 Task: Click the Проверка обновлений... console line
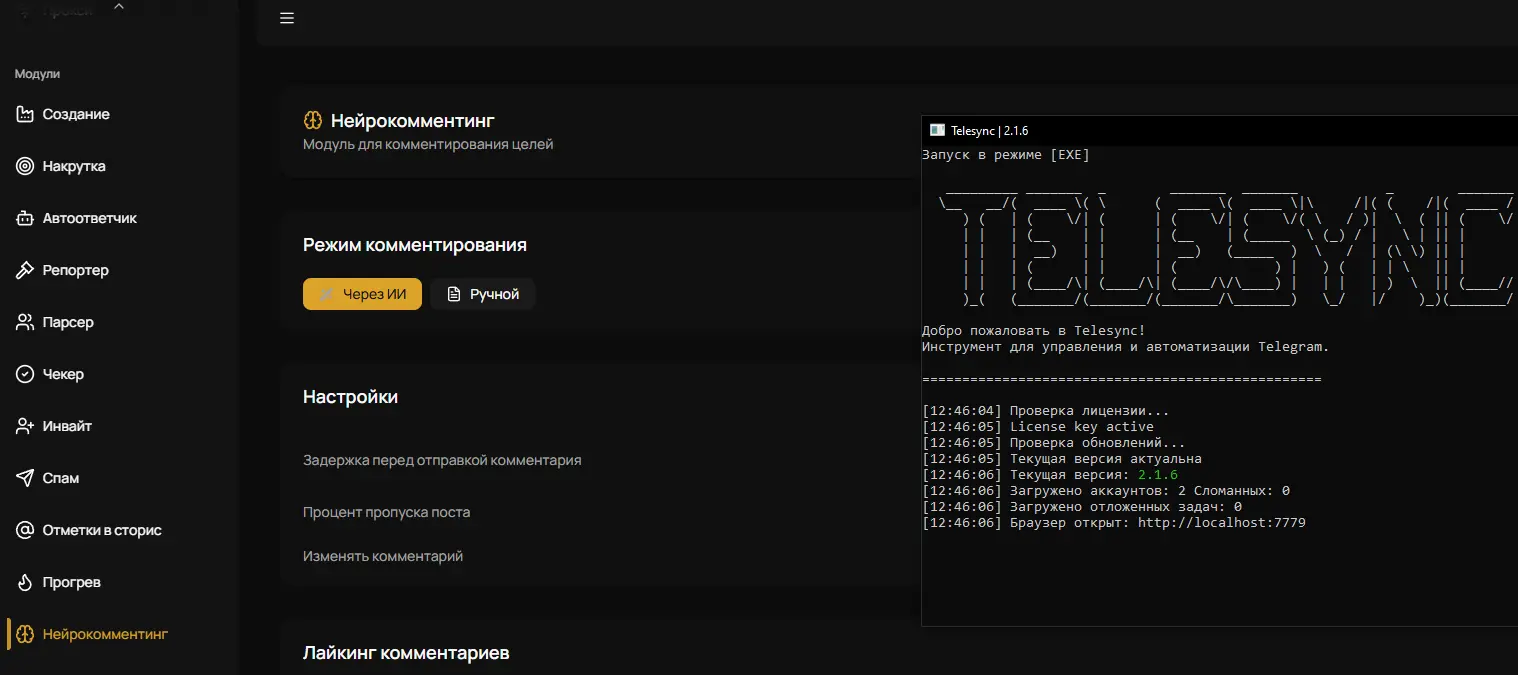click(1053, 443)
